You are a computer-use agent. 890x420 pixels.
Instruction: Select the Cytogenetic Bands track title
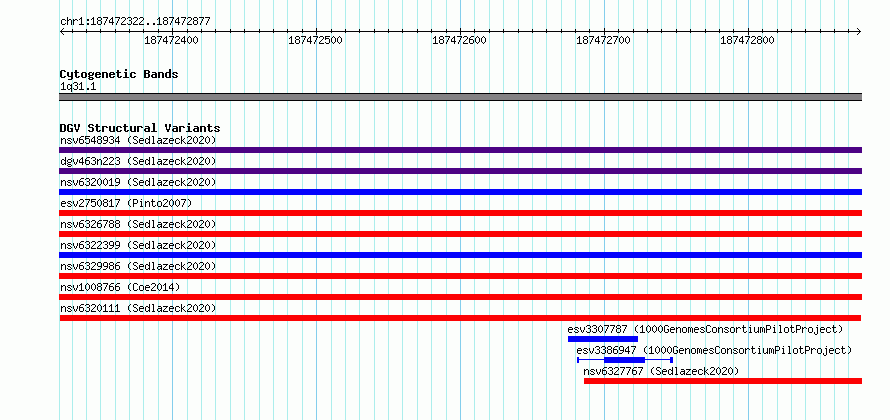coord(119,74)
